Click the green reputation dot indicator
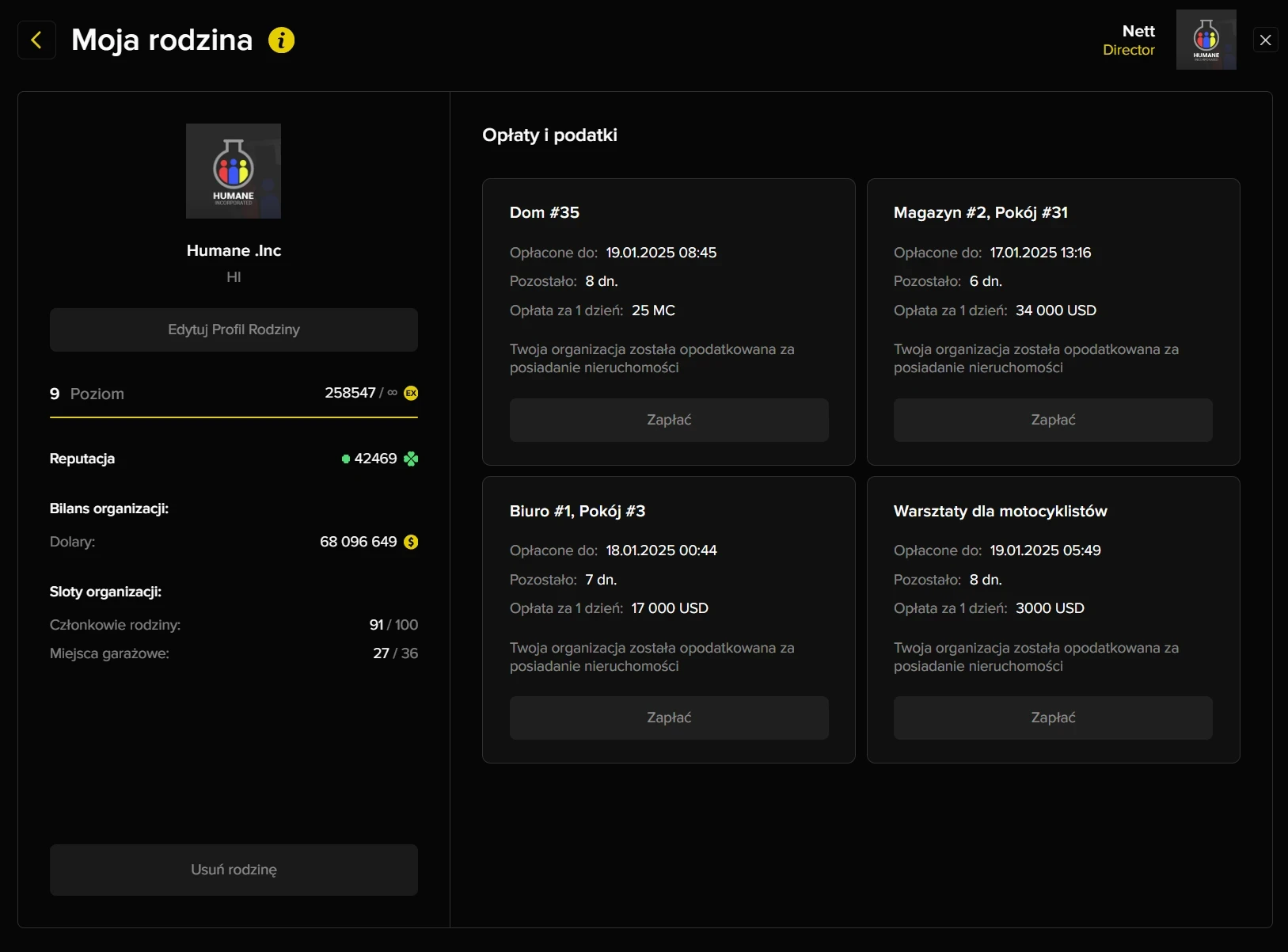1288x952 pixels. pos(346,459)
